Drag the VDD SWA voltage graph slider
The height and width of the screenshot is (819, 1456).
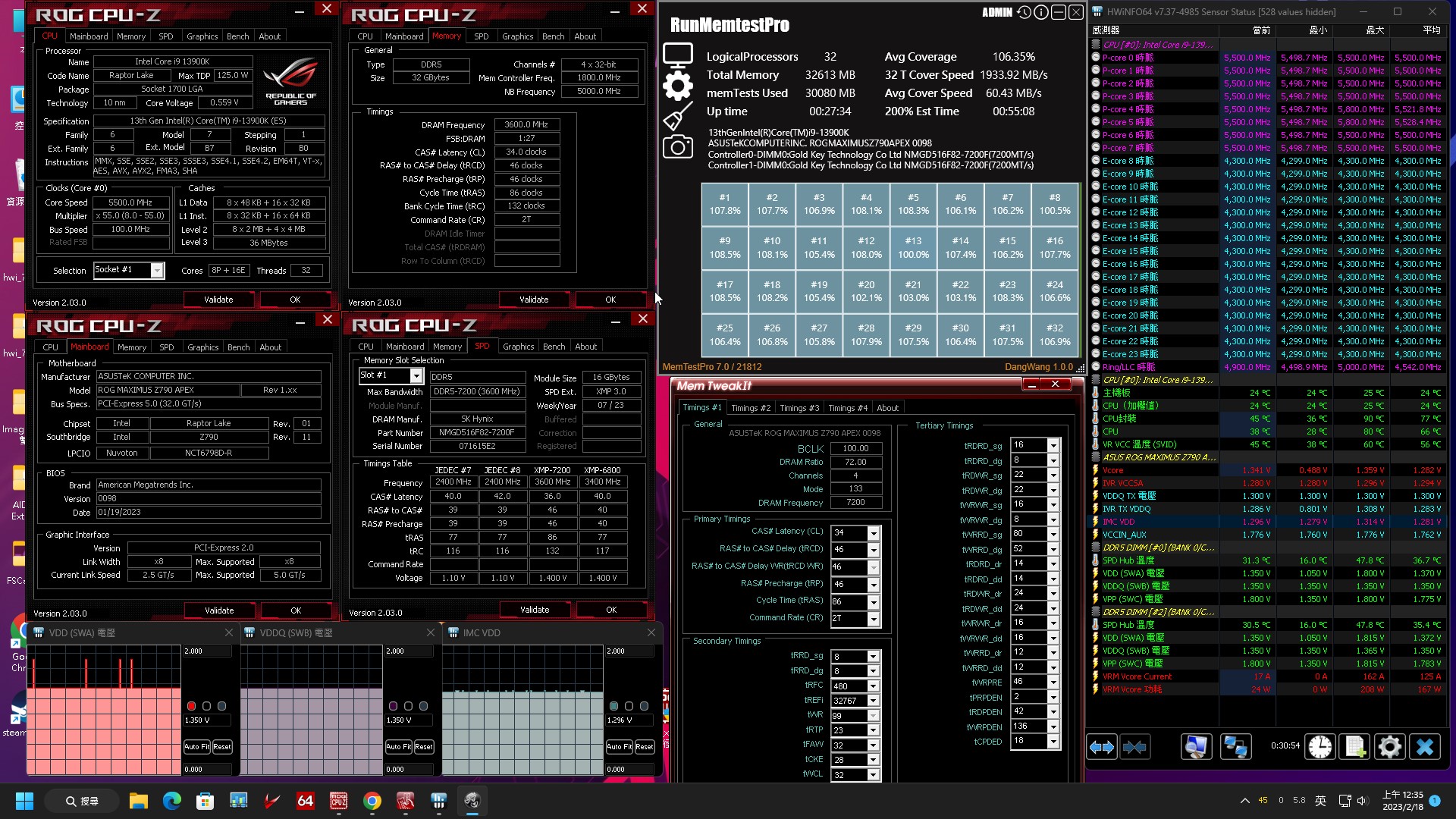coord(192,706)
